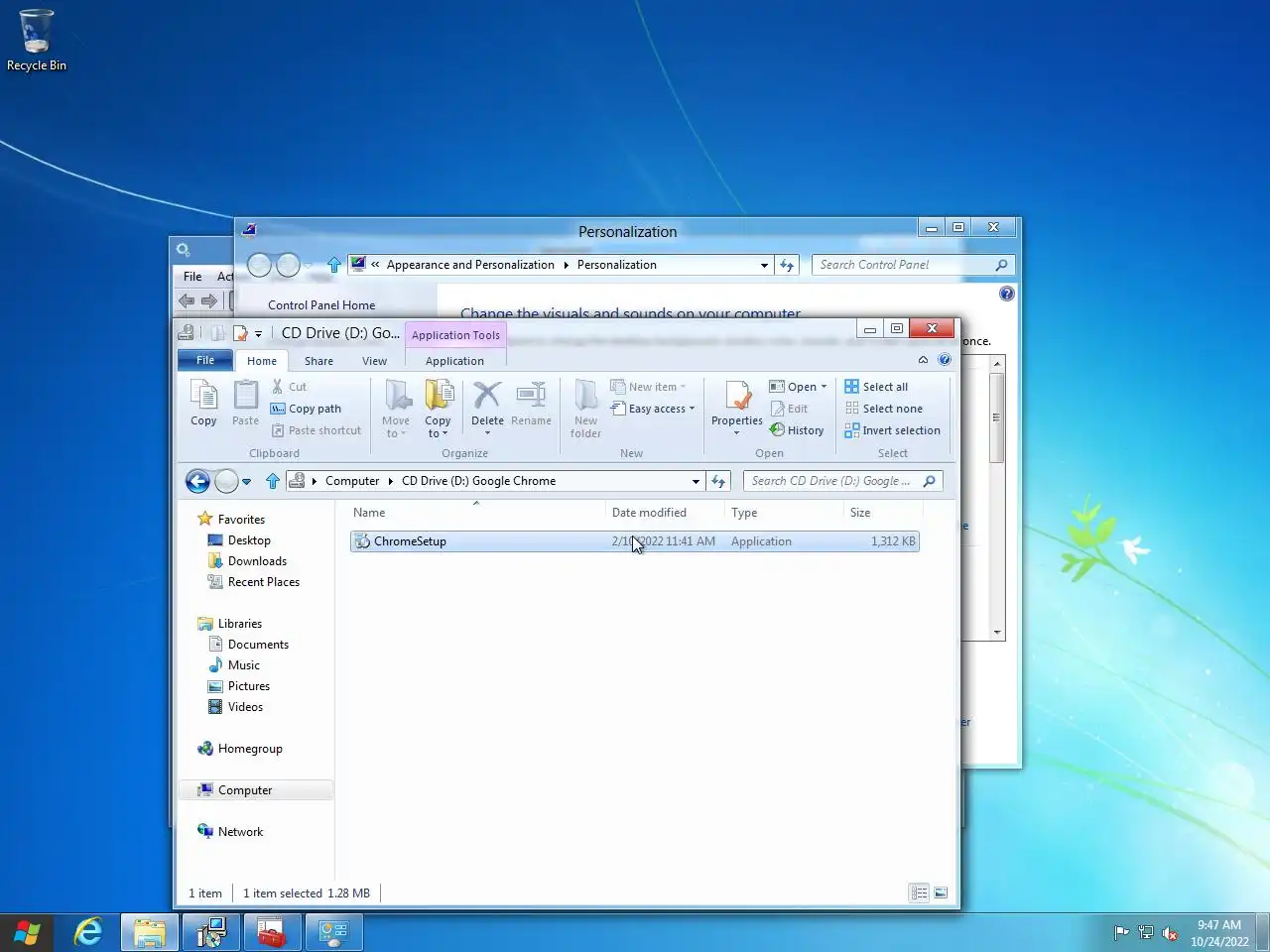Click the Search Control Panel field
Screen dimensions: 1270x952
tap(903, 265)
